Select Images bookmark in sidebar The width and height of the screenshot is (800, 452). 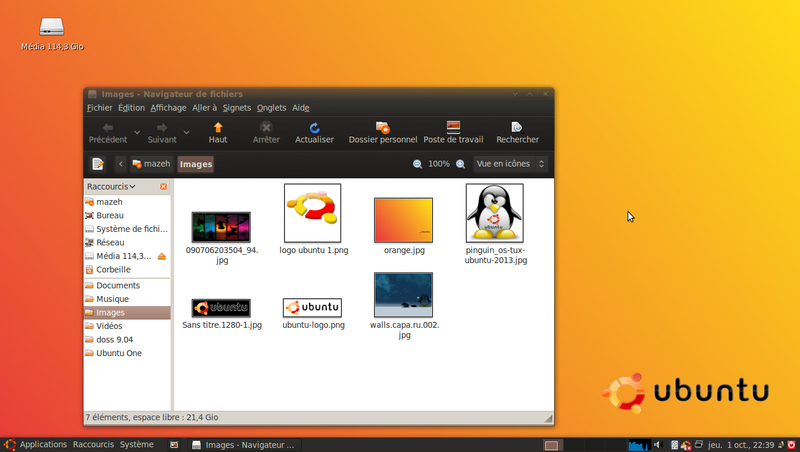click(127, 312)
